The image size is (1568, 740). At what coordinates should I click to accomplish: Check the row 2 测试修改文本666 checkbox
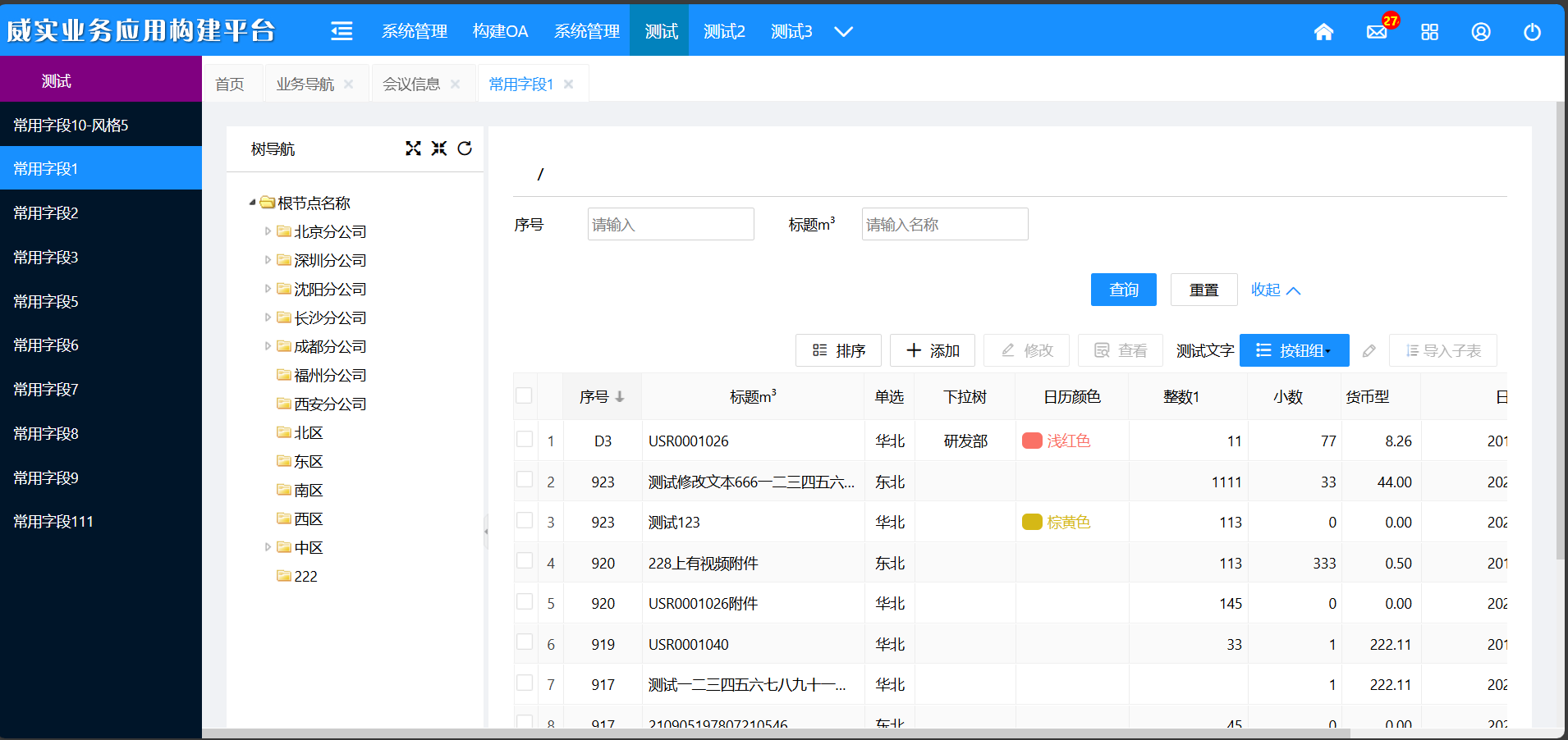(x=525, y=479)
